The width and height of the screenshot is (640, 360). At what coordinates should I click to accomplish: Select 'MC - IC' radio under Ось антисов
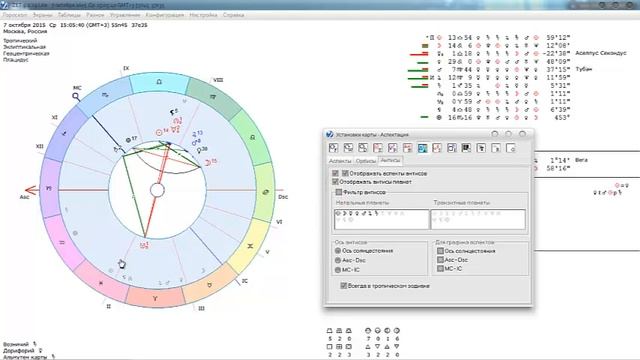pos(338,270)
